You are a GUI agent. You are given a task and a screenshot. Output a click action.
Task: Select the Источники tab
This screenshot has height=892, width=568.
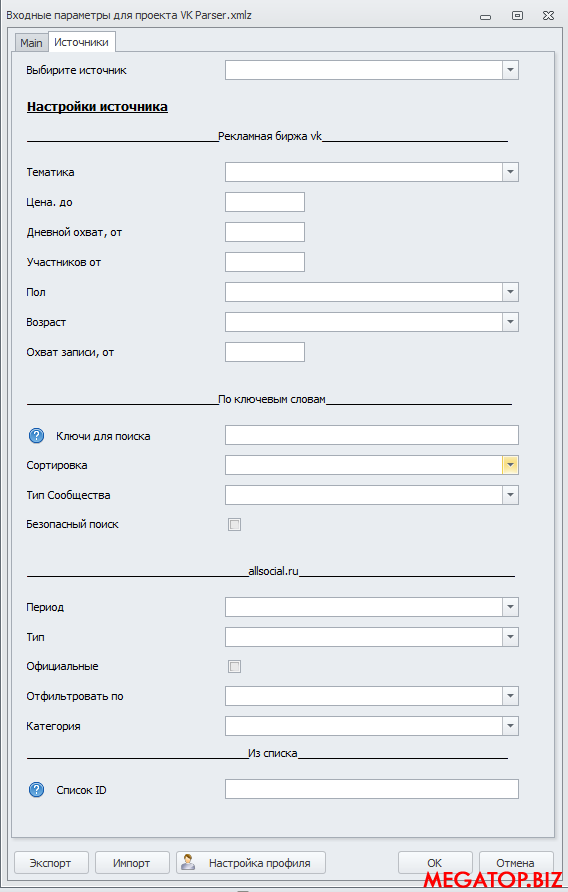coord(81,42)
